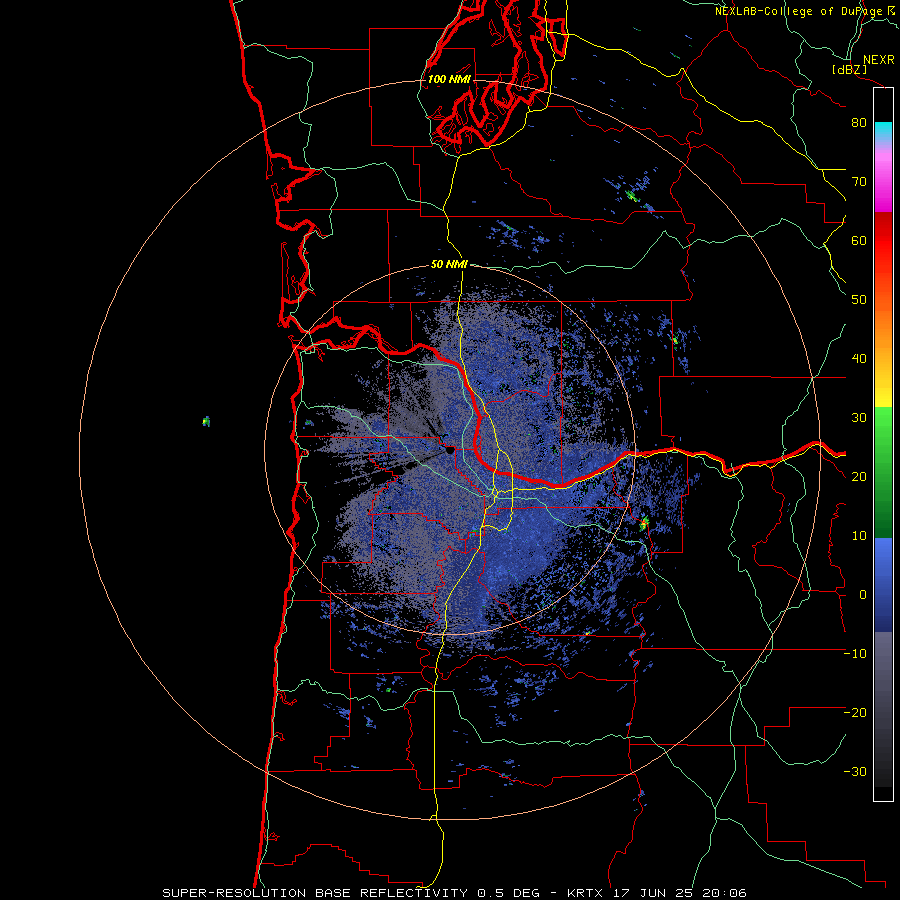
Task: Click the 0 value on the dBZ scale
Action: (x=863, y=595)
